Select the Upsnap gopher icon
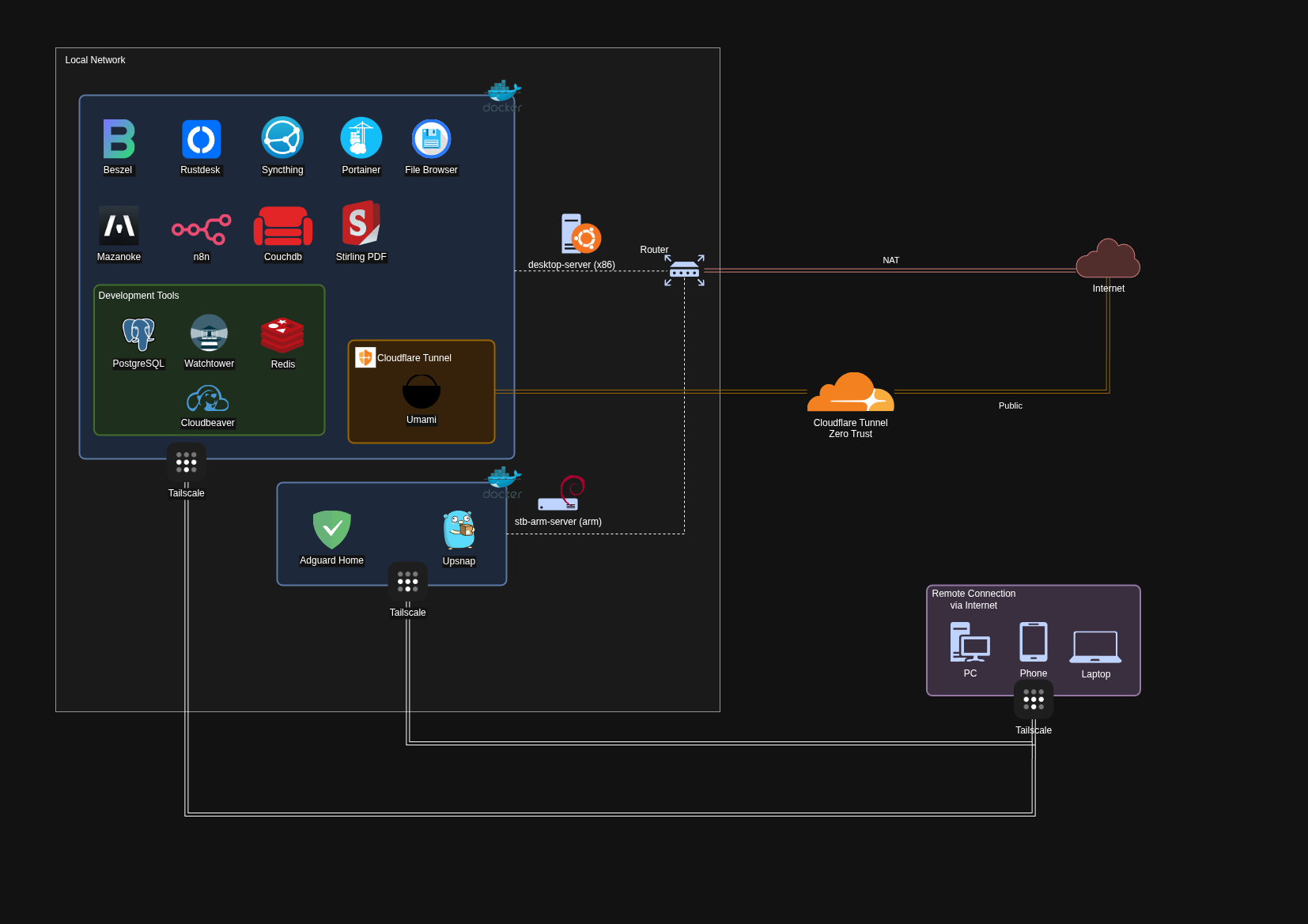The image size is (1308, 924). tap(459, 532)
